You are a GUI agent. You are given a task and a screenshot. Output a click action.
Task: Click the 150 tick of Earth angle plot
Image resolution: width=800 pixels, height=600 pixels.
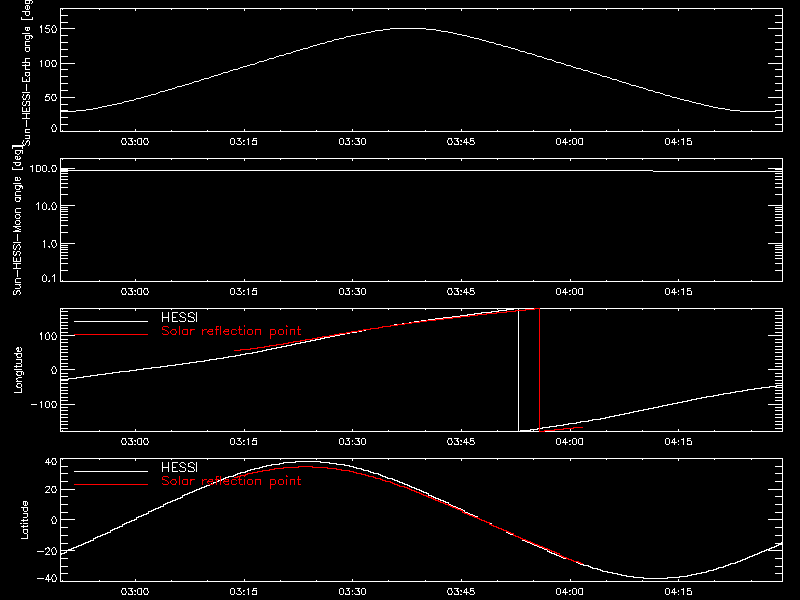click(49, 29)
